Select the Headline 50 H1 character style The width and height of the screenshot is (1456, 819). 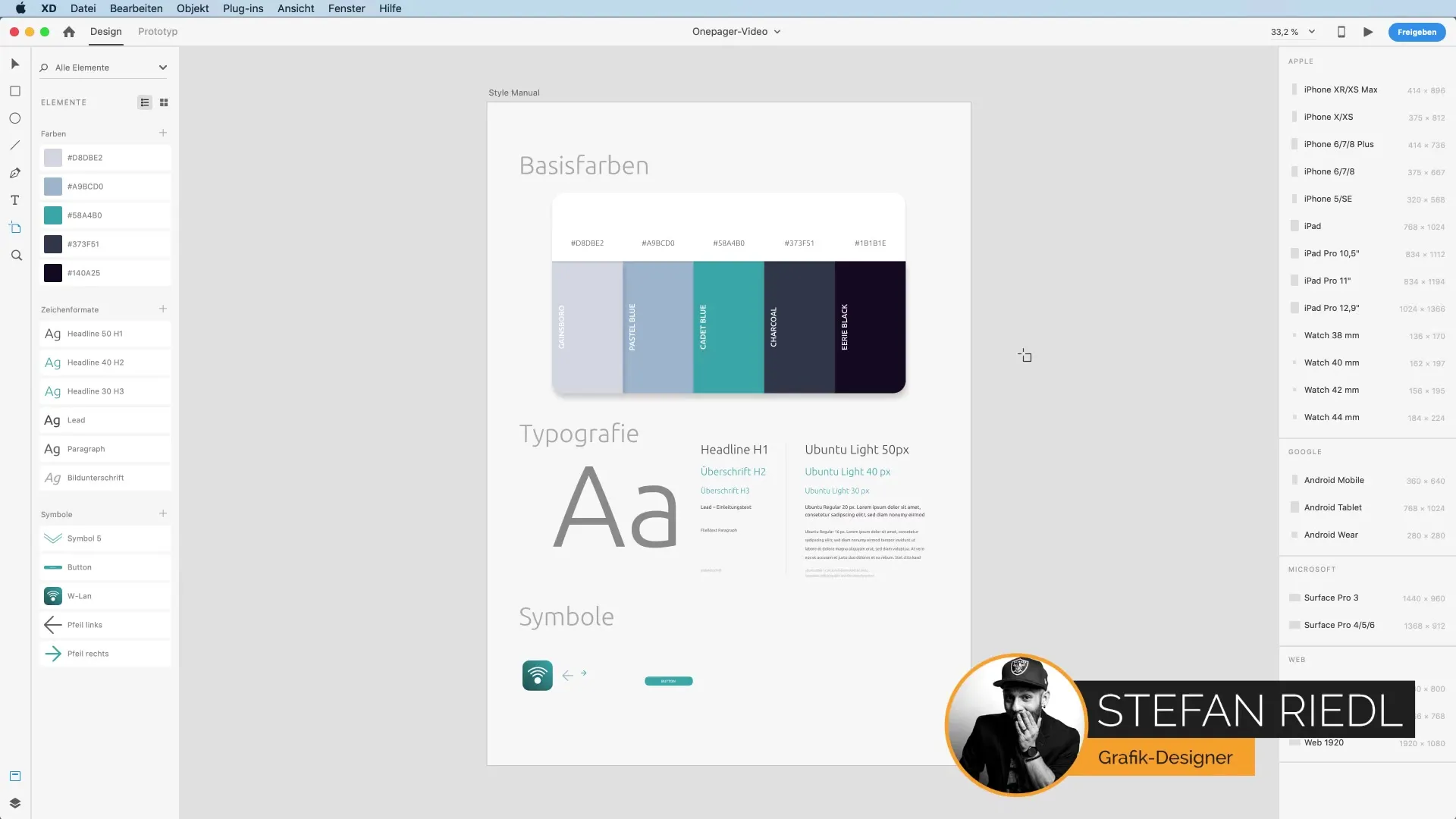coord(105,334)
